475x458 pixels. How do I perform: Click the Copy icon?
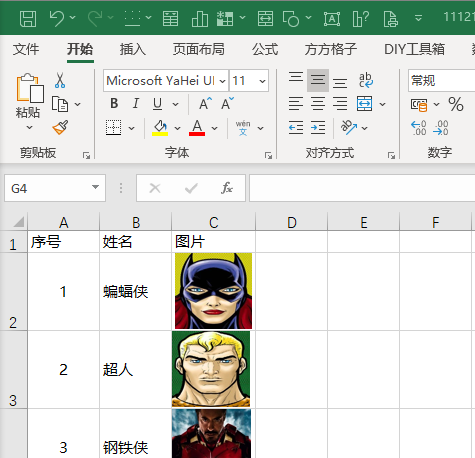pyautogui.click(x=60, y=104)
